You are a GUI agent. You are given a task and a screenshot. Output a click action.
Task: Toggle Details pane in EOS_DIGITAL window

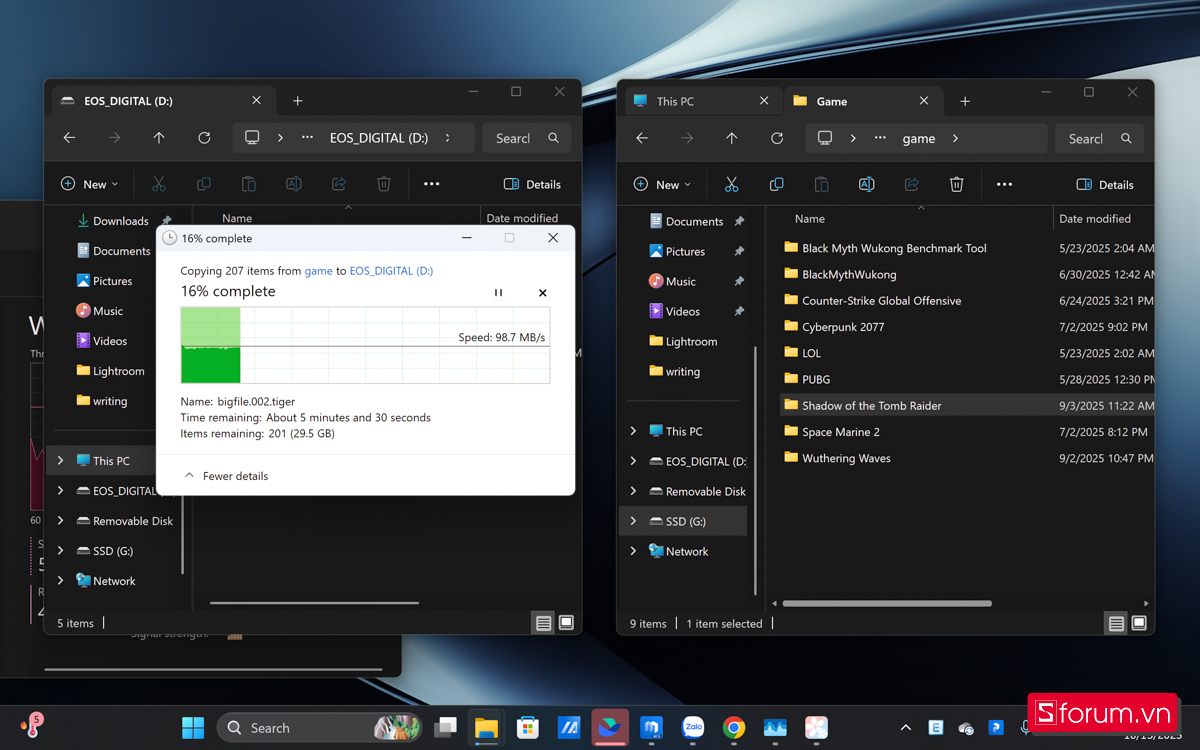tap(532, 184)
